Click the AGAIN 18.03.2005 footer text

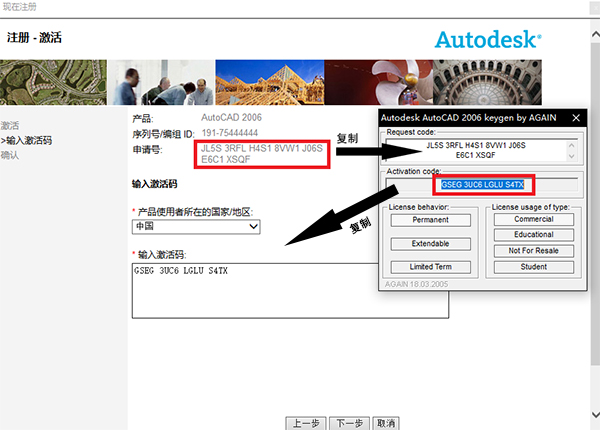pos(416,284)
